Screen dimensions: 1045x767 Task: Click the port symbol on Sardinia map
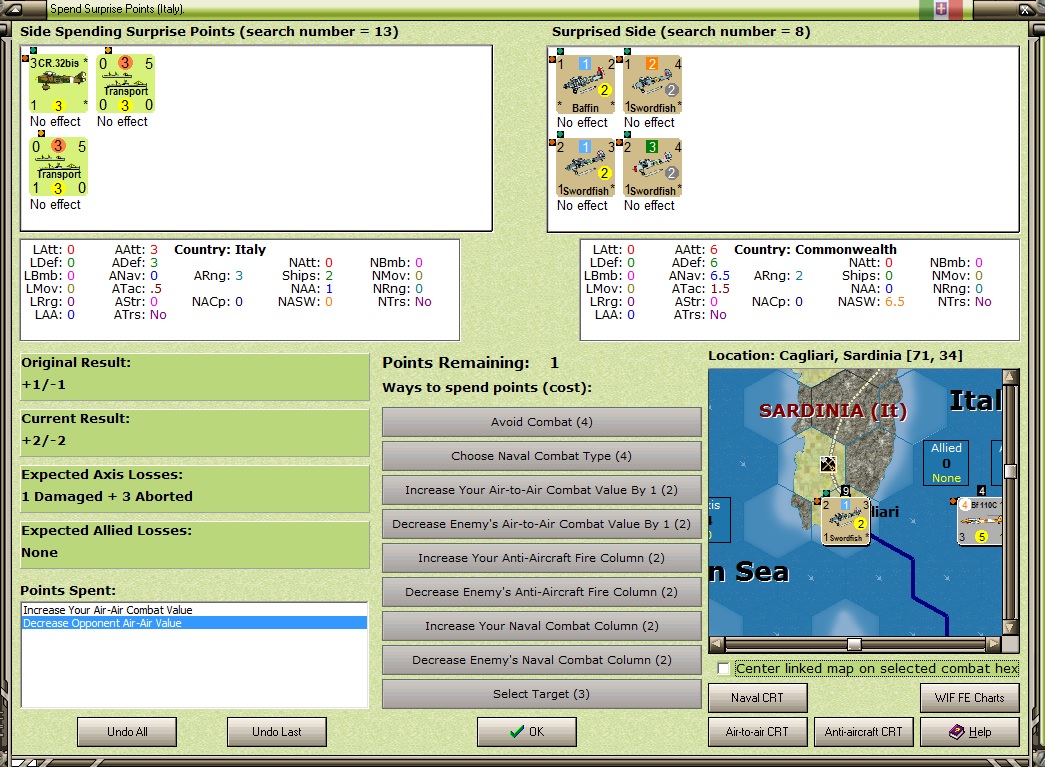coord(828,464)
